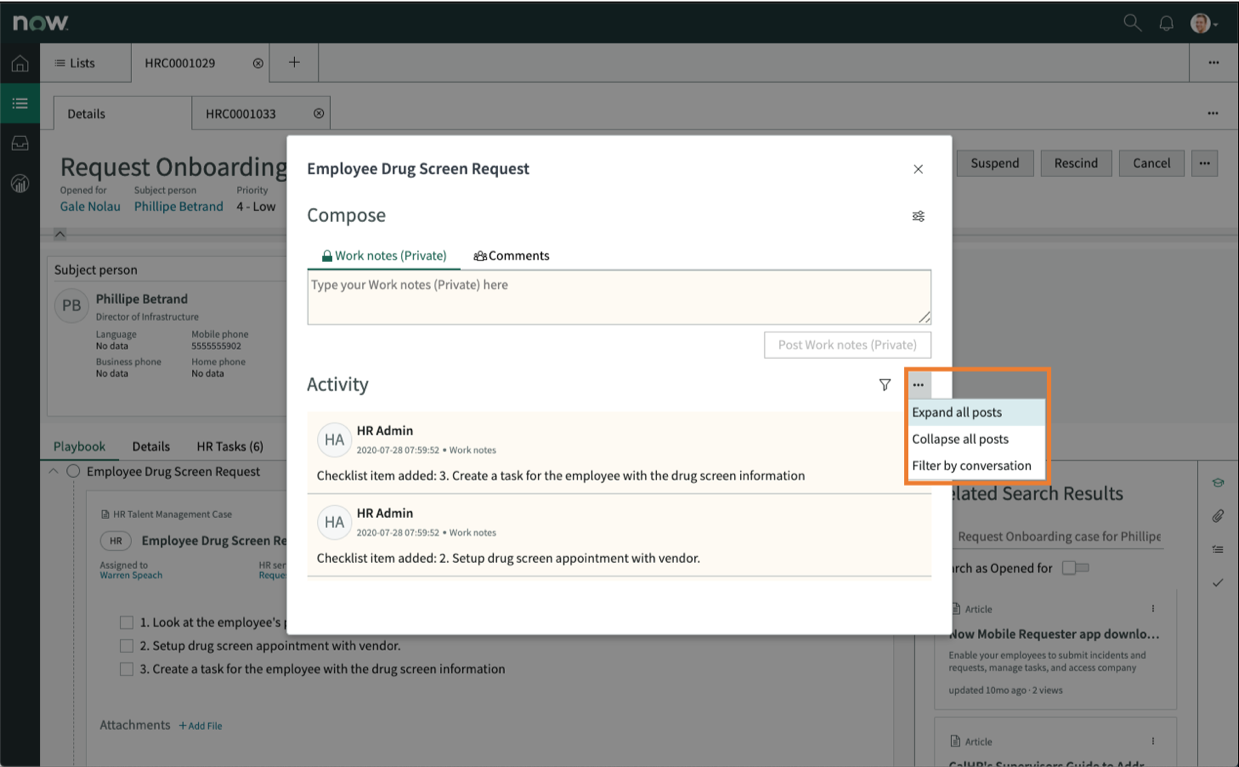Close the Employee Drug Screen Request dialog
The width and height of the screenshot is (1239, 767).
pos(918,169)
